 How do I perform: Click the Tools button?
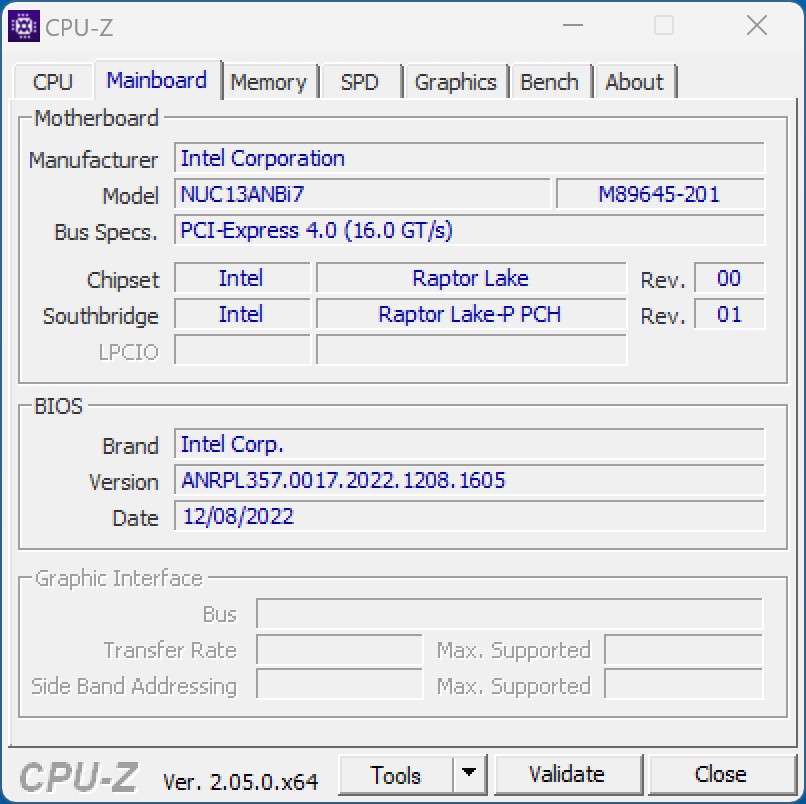(x=396, y=774)
